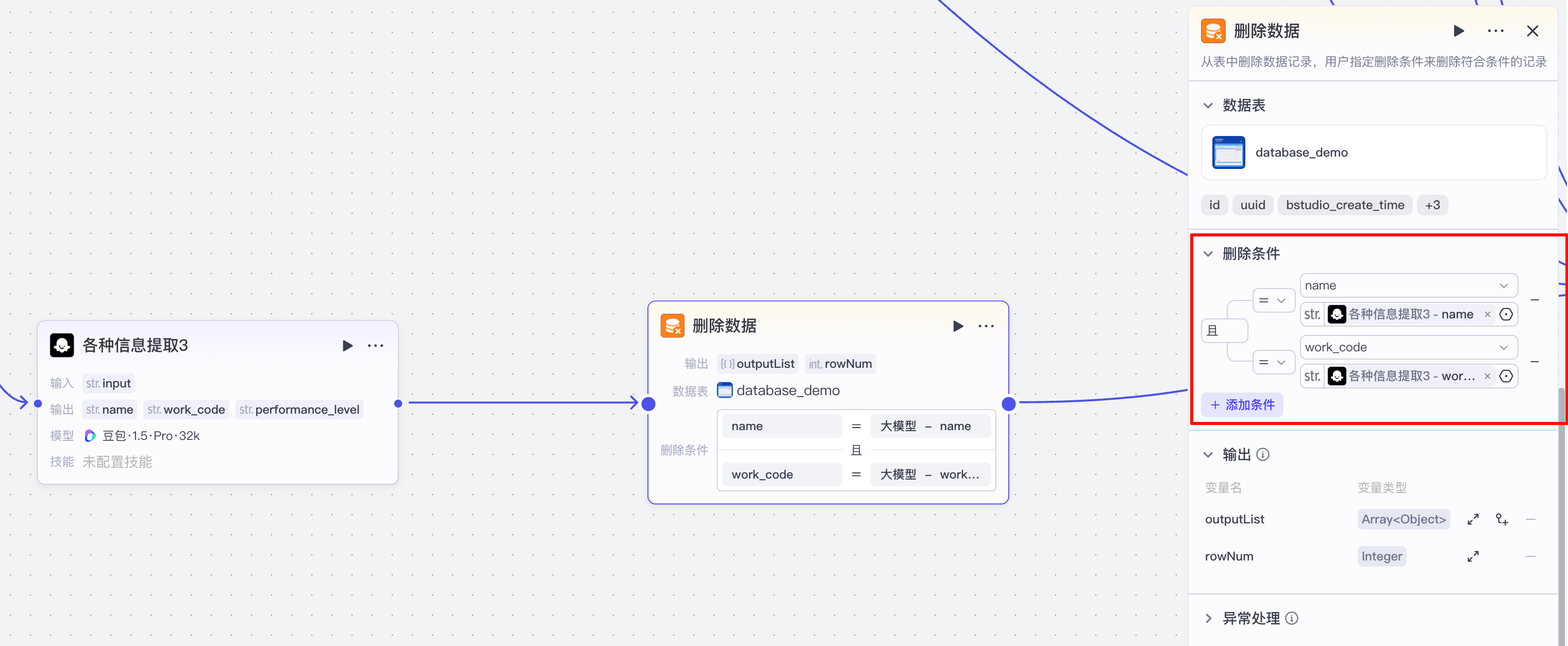1568x646 pixels.
Task: Open more menu on 删除数据 canvas node
Action: click(986, 326)
